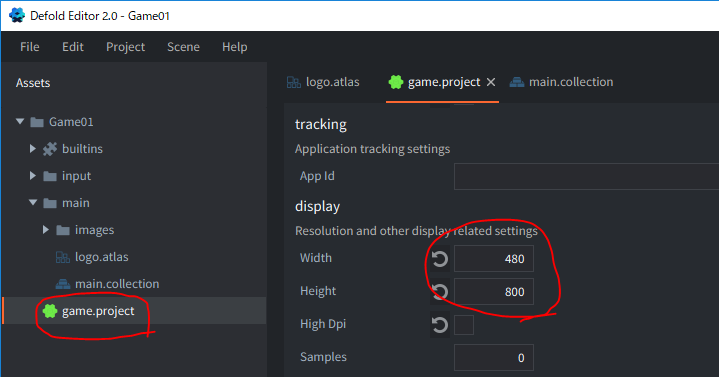Switch to the logo.atlas tab

(x=323, y=82)
